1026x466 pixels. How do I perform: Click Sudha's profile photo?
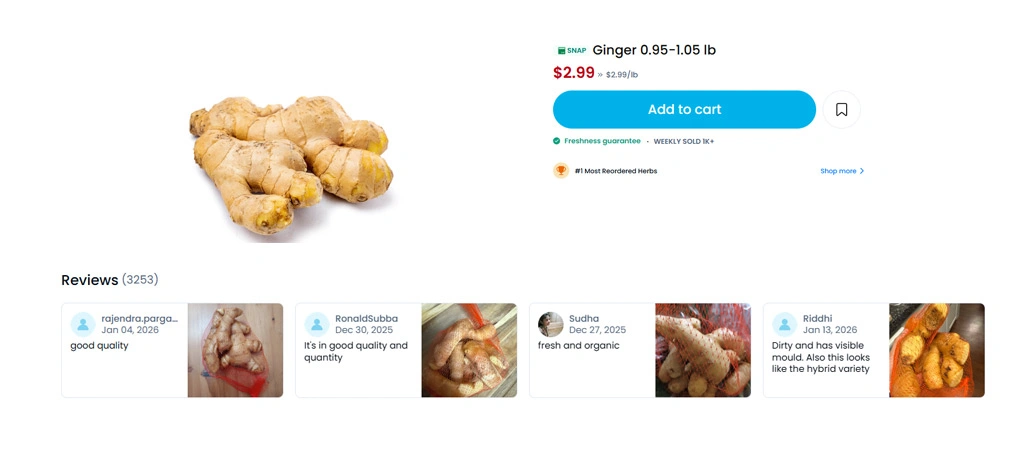point(550,325)
